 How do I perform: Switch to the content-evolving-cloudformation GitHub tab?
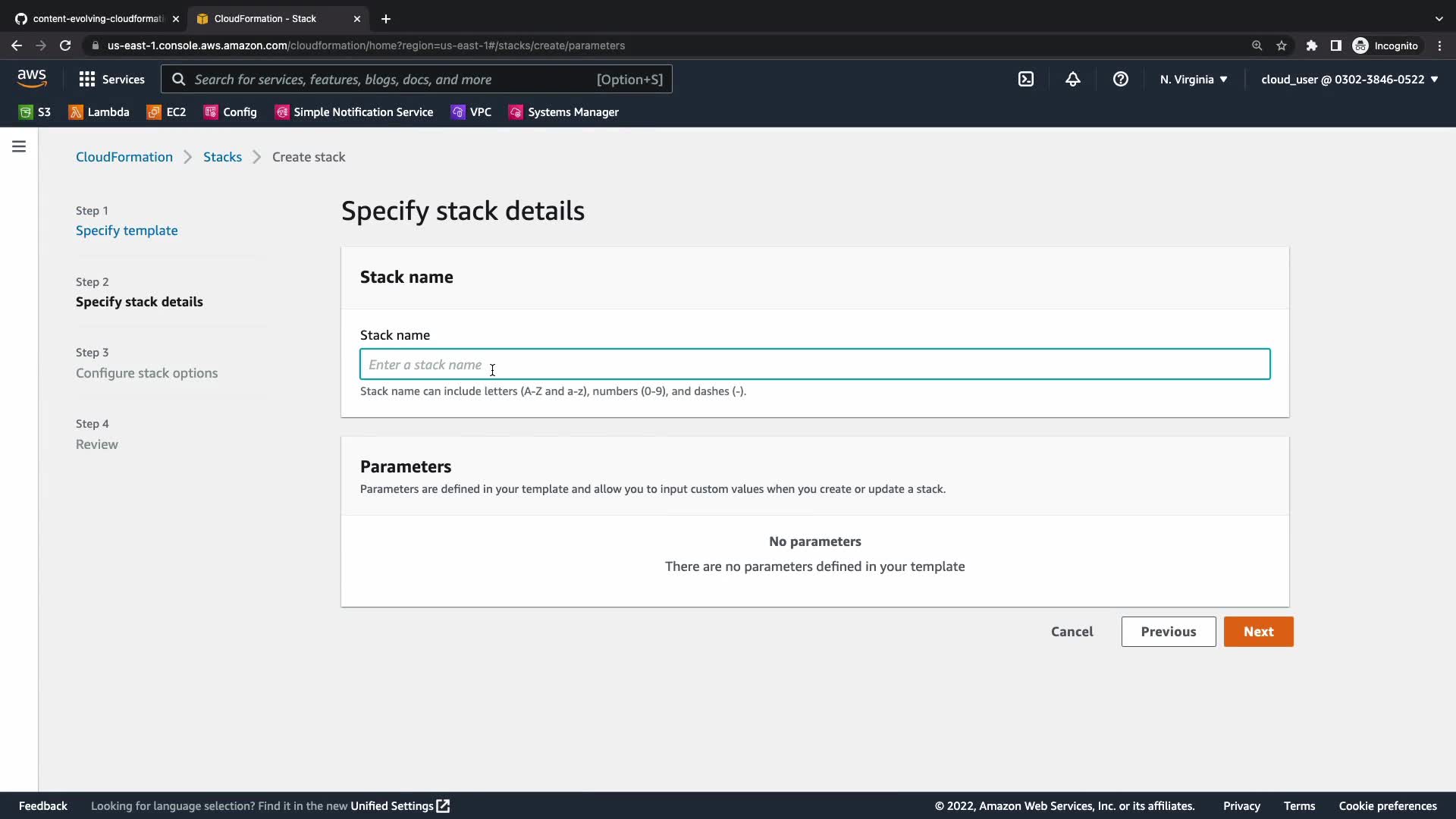pos(97,18)
